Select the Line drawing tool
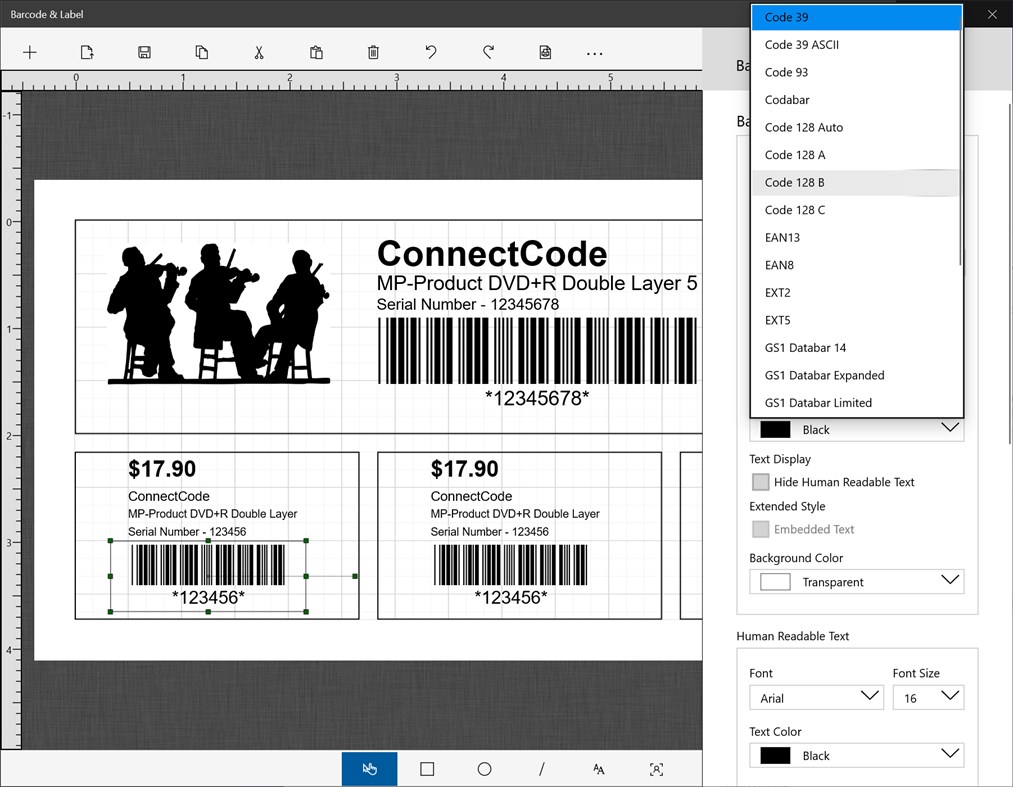1013x787 pixels. (x=541, y=769)
